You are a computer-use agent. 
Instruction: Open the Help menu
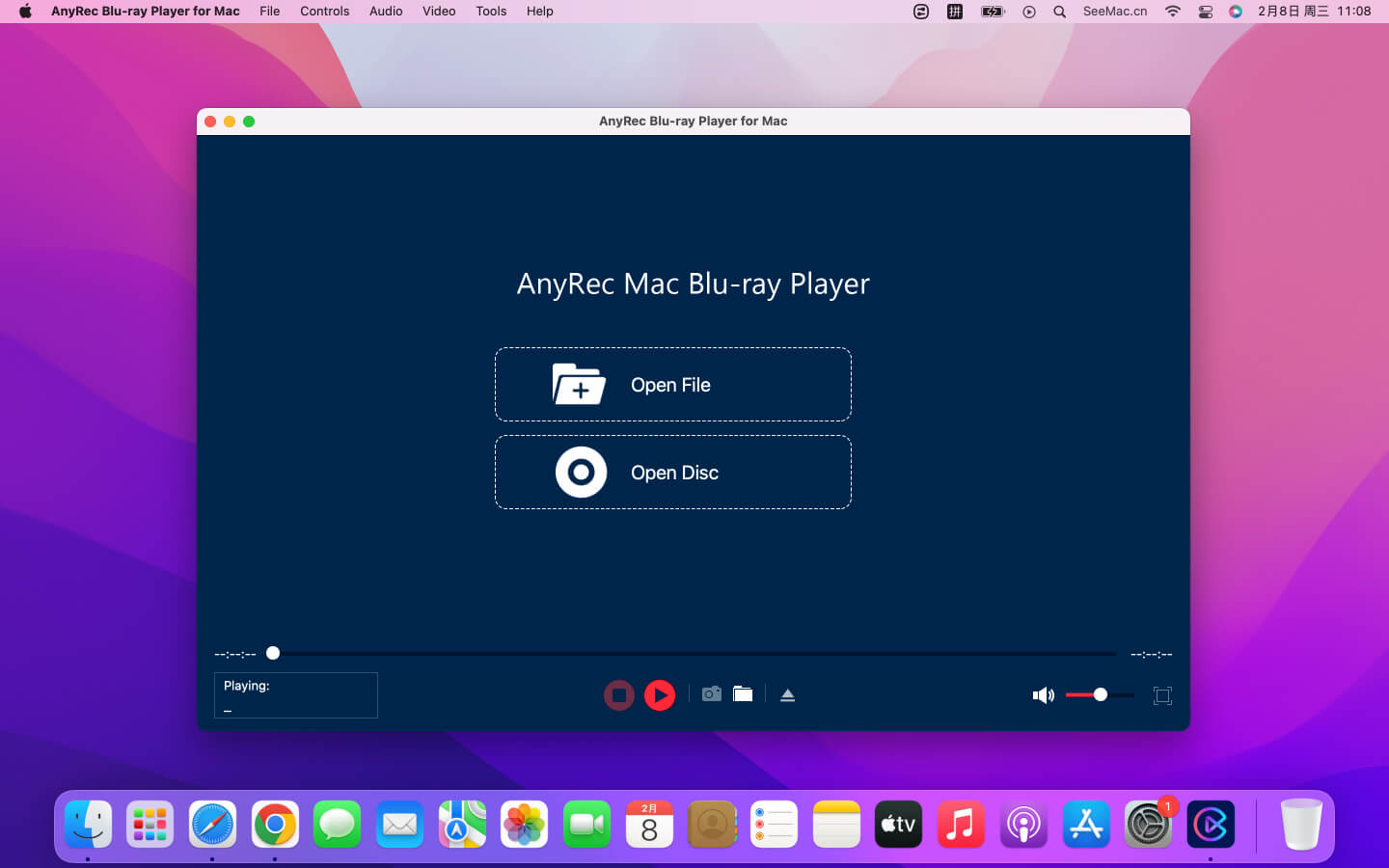point(539,12)
